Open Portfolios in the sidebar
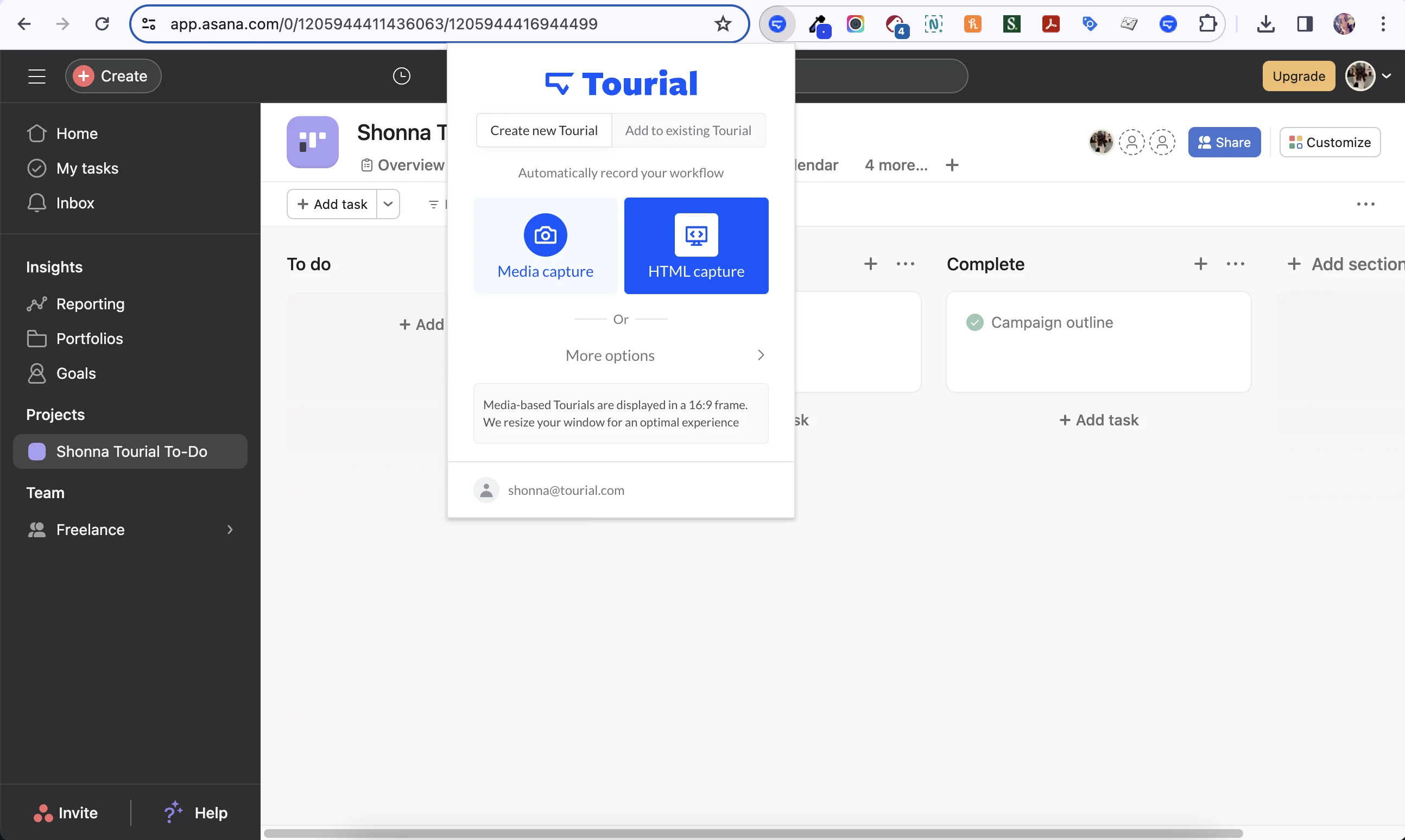 (x=130, y=339)
